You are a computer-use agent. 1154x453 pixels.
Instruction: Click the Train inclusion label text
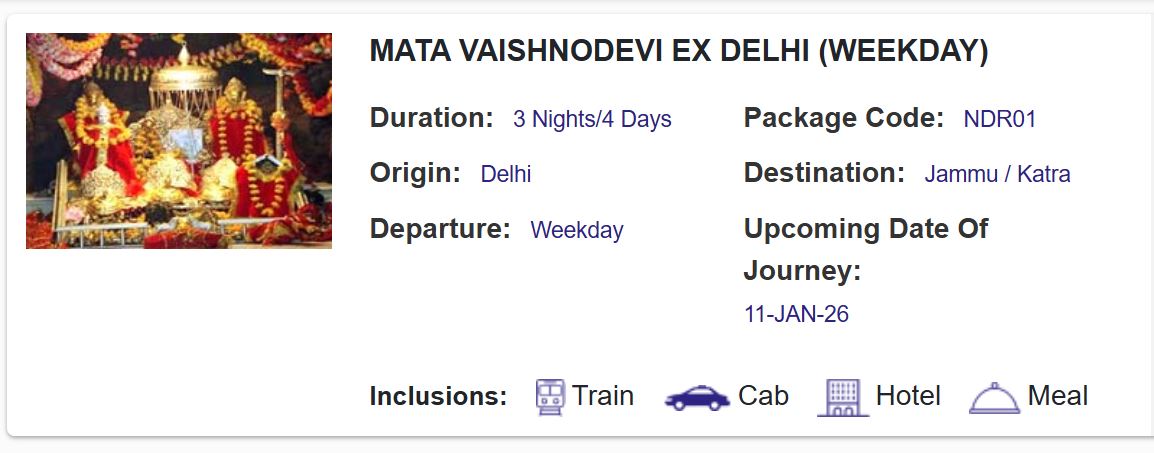pyautogui.click(x=603, y=396)
